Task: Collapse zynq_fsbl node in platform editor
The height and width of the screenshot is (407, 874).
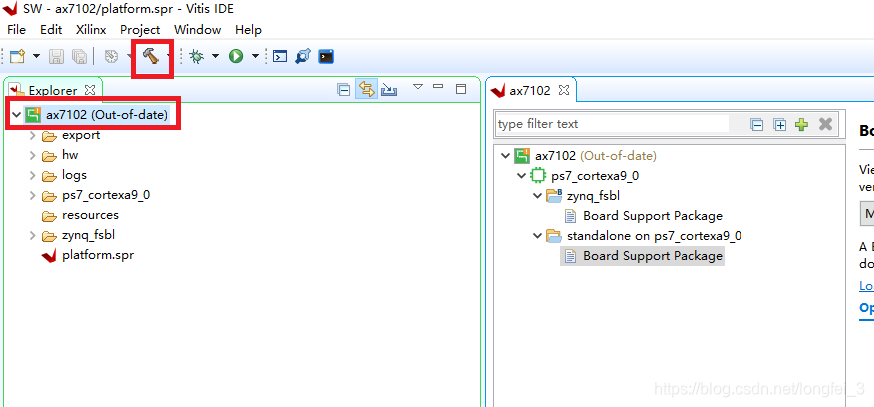Action: pos(537,196)
